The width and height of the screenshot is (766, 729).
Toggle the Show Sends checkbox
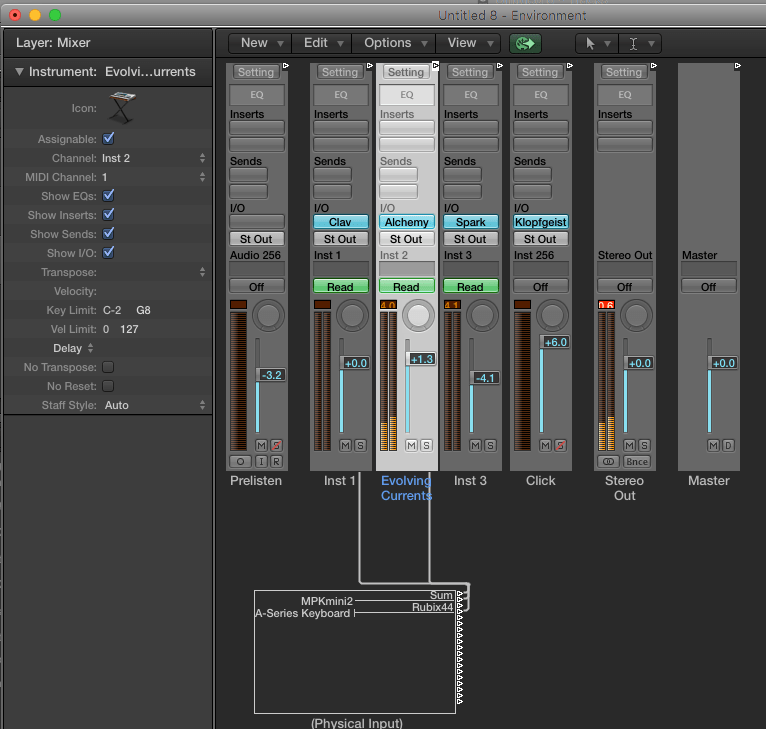pyautogui.click(x=108, y=234)
